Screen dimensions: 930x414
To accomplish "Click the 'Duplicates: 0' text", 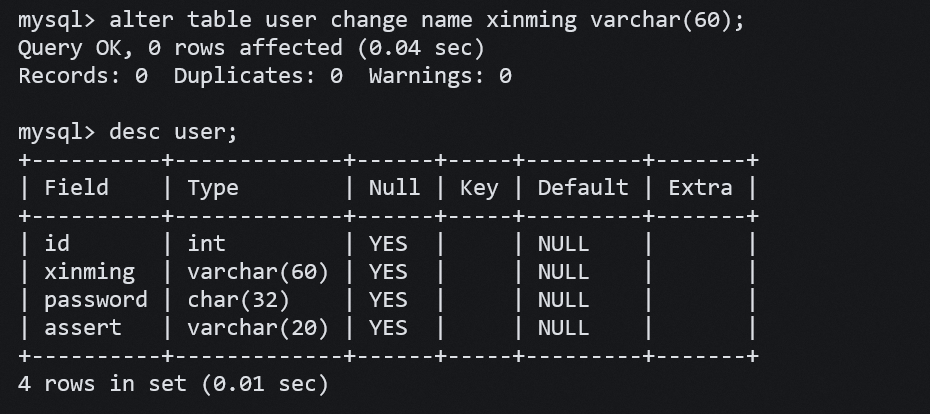I will pyautogui.click(x=258, y=75).
